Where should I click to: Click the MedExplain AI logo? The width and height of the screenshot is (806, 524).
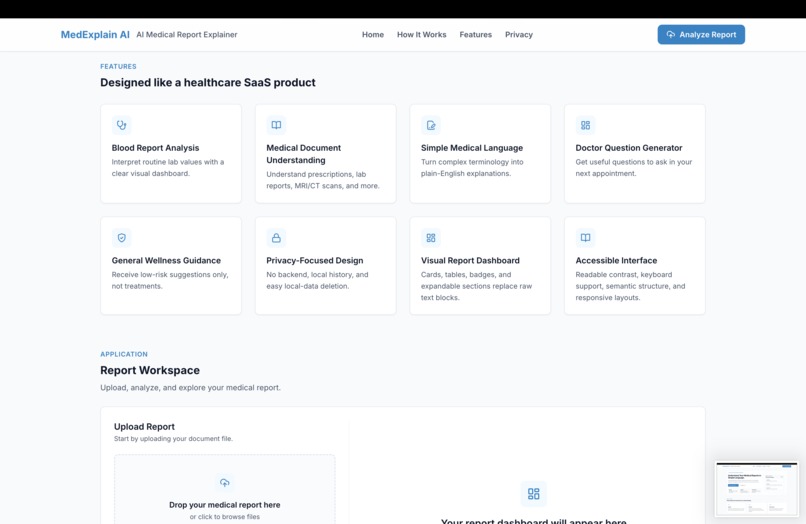[95, 34]
